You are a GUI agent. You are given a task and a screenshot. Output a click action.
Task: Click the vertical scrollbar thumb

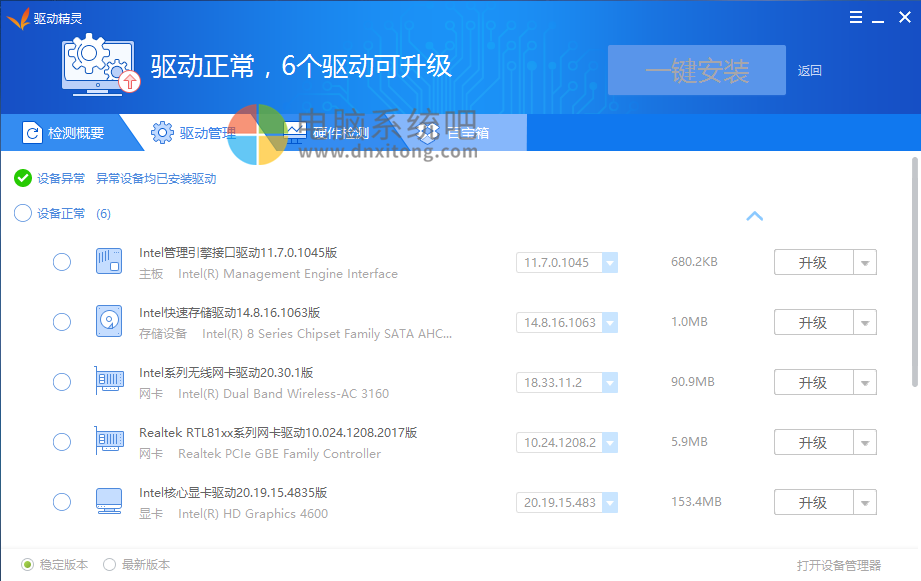[915, 272]
